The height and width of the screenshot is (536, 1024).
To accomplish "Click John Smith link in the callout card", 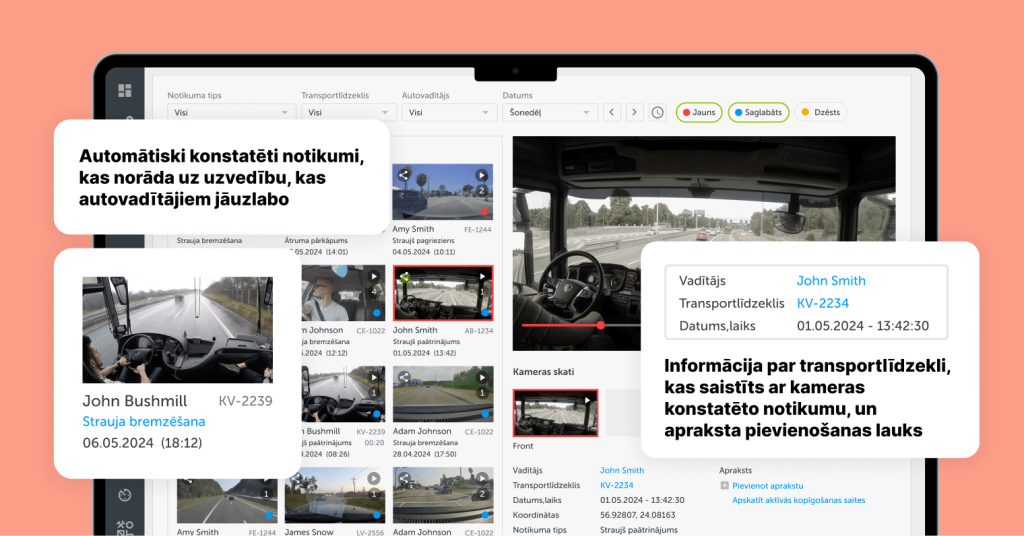I will [831, 281].
